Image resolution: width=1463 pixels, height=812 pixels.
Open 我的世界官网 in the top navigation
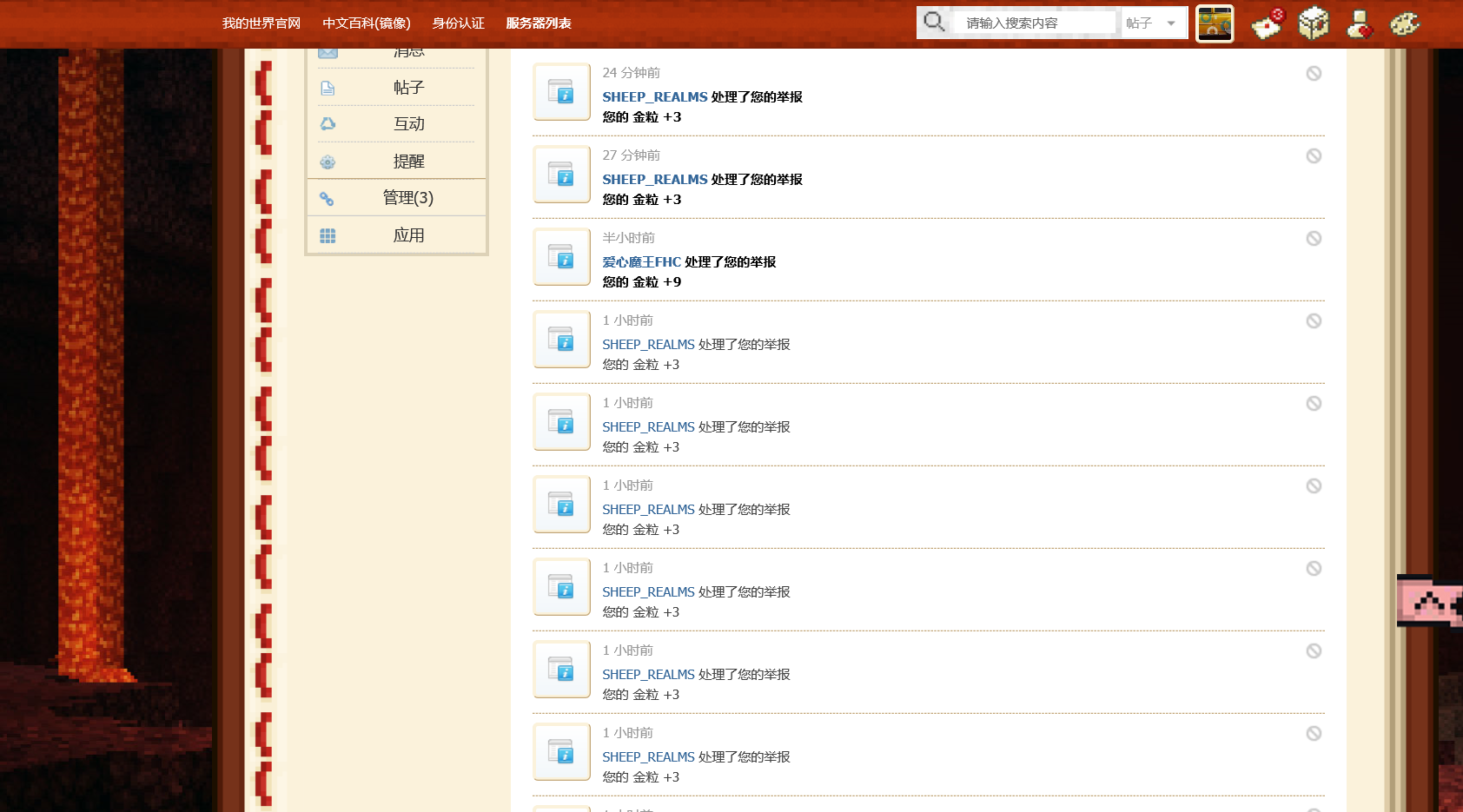click(261, 23)
